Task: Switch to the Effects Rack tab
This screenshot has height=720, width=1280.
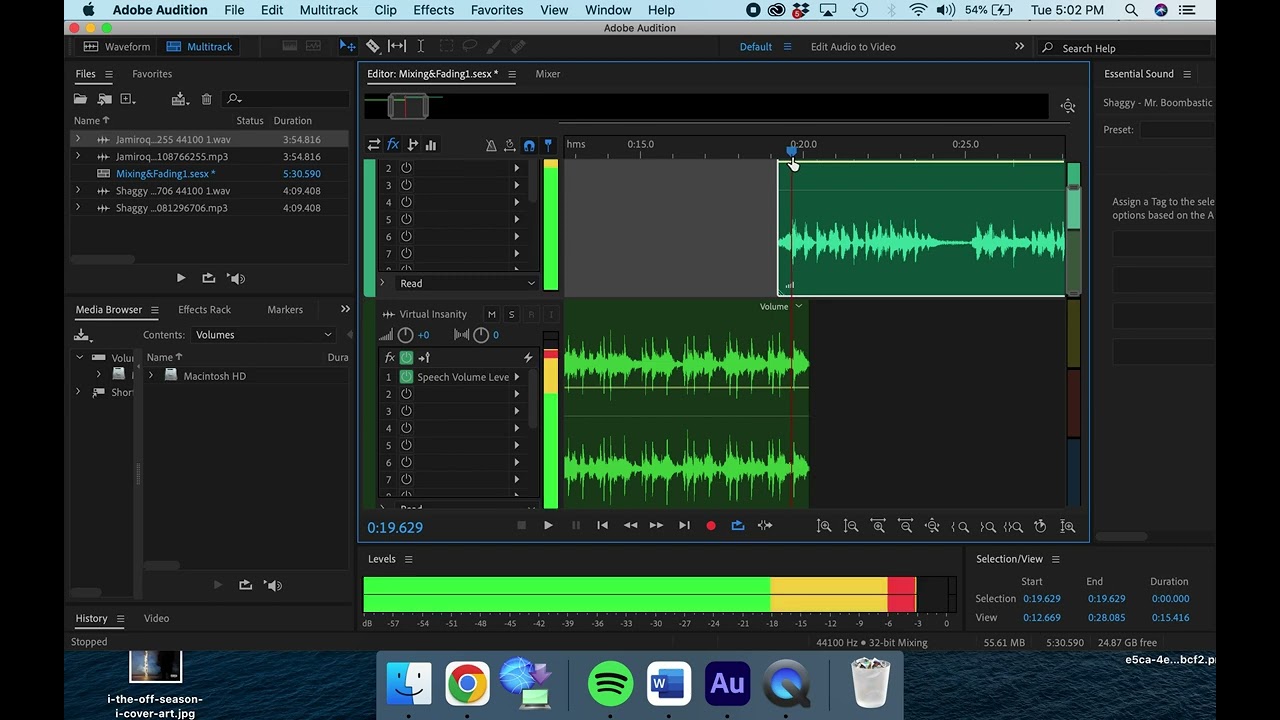Action: [204, 310]
